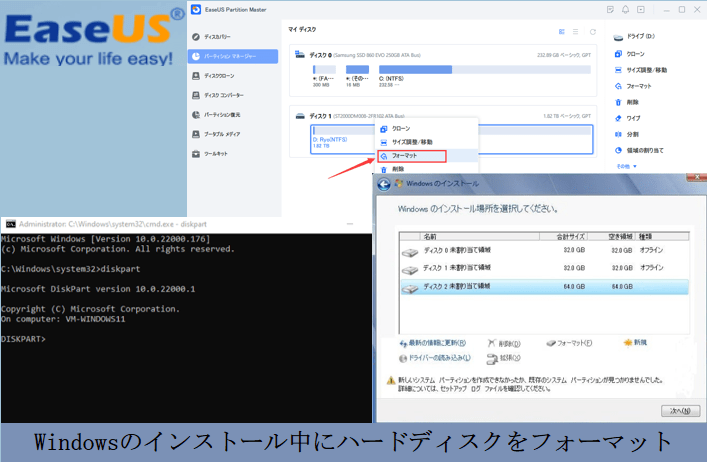Click ワイプ in the right action panel
Screen dimensions: 707x462
(628, 118)
